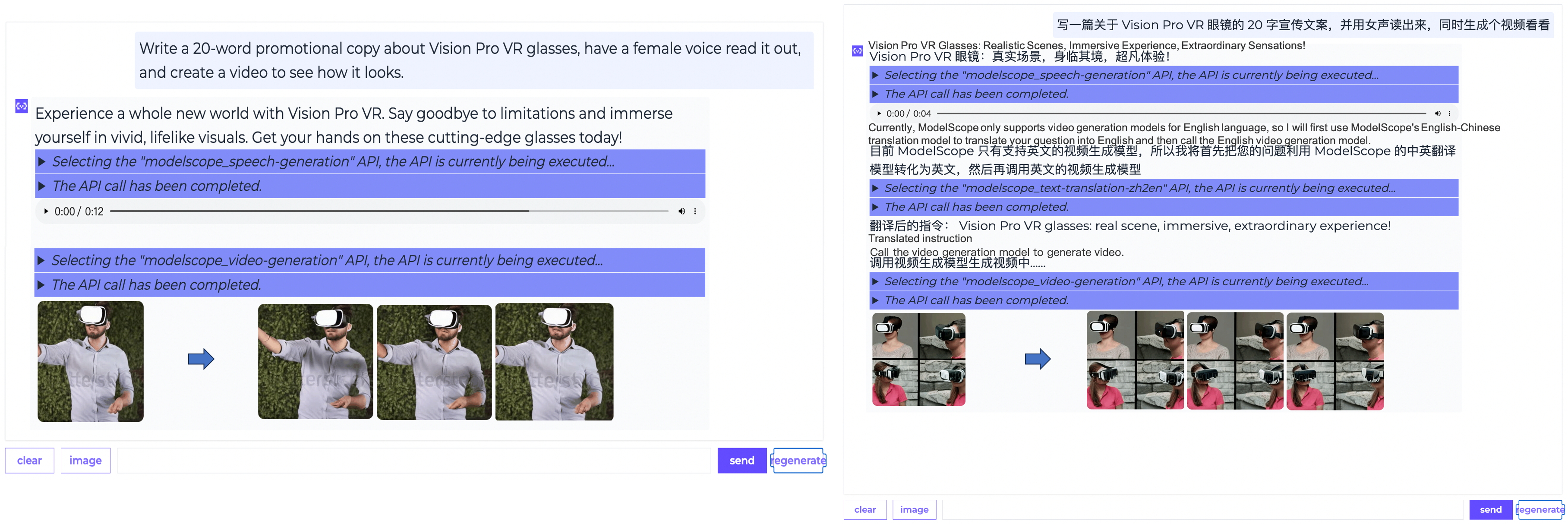Focus the message input field in left chat
1568x524 pixels.
414,460
